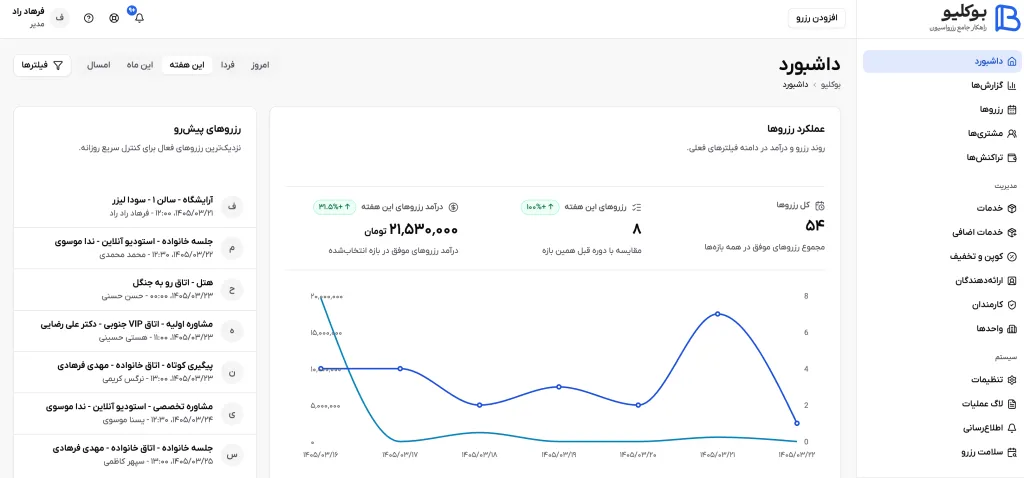This screenshot has width=1024, height=478.
Task: Open the رزروها sidebar item
Action: coord(940,109)
